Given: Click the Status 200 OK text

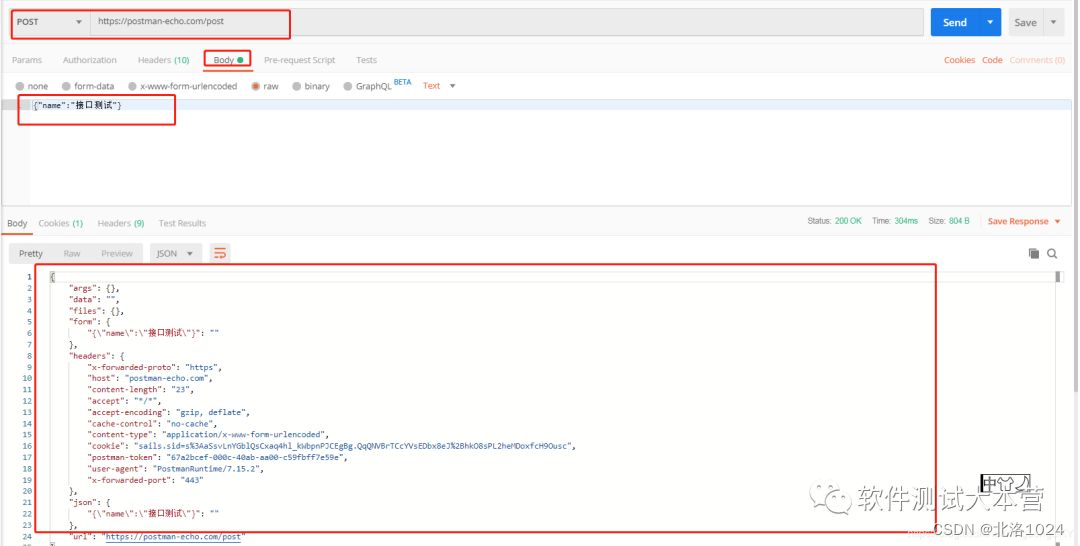Looking at the screenshot, I should [x=834, y=221].
